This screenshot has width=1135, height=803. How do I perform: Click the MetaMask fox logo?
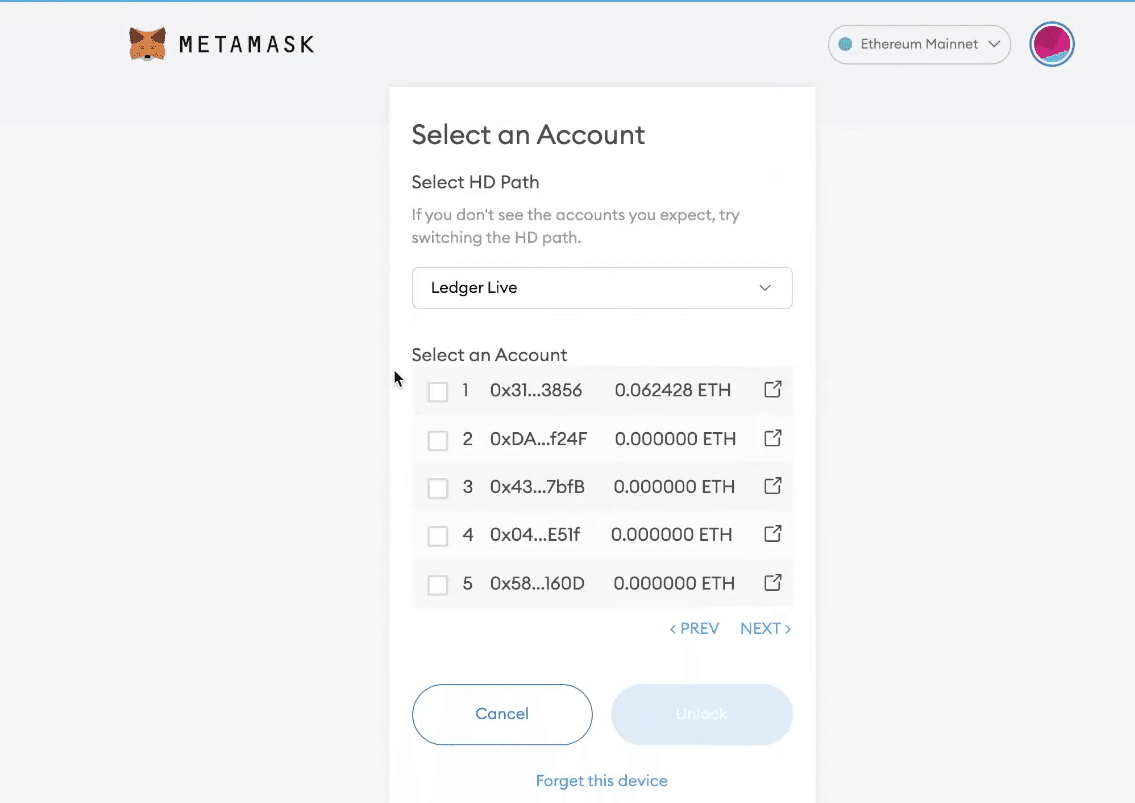click(148, 43)
